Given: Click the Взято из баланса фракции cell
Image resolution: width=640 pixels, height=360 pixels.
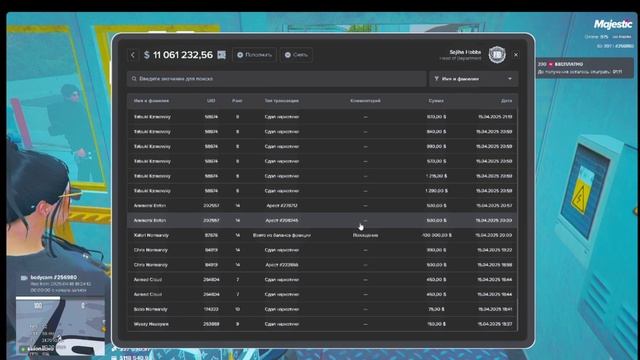Looking at the screenshot, I should tap(282, 235).
